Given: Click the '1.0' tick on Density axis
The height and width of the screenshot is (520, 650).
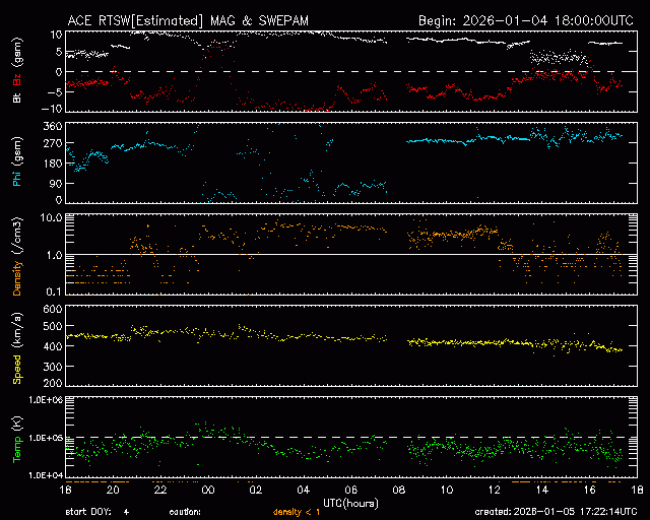Looking at the screenshot, I should 54,255.
